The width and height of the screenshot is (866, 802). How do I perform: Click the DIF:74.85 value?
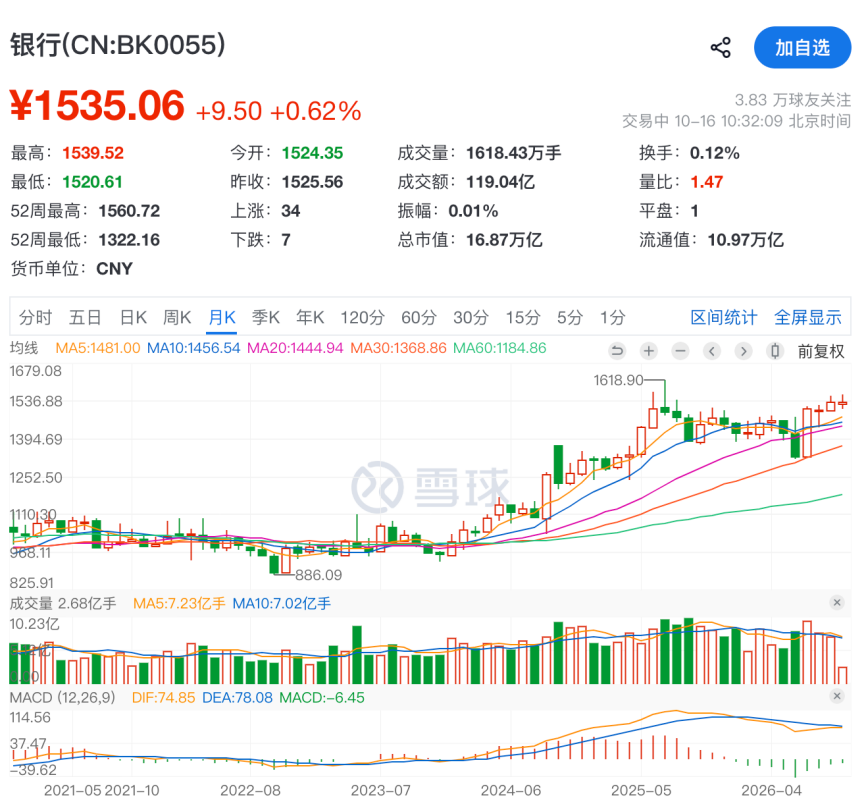(163, 698)
